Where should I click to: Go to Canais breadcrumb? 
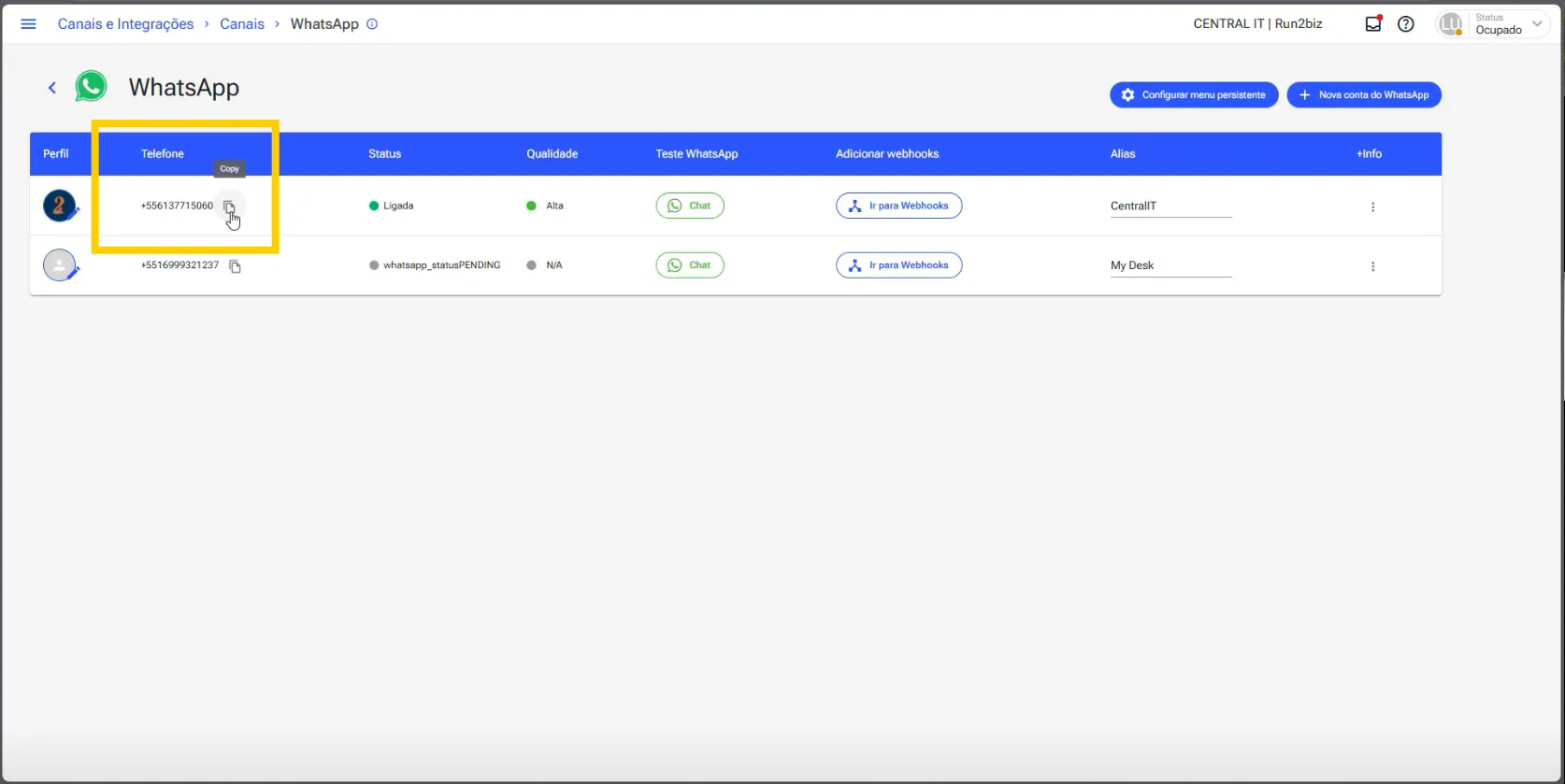(242, 24)
